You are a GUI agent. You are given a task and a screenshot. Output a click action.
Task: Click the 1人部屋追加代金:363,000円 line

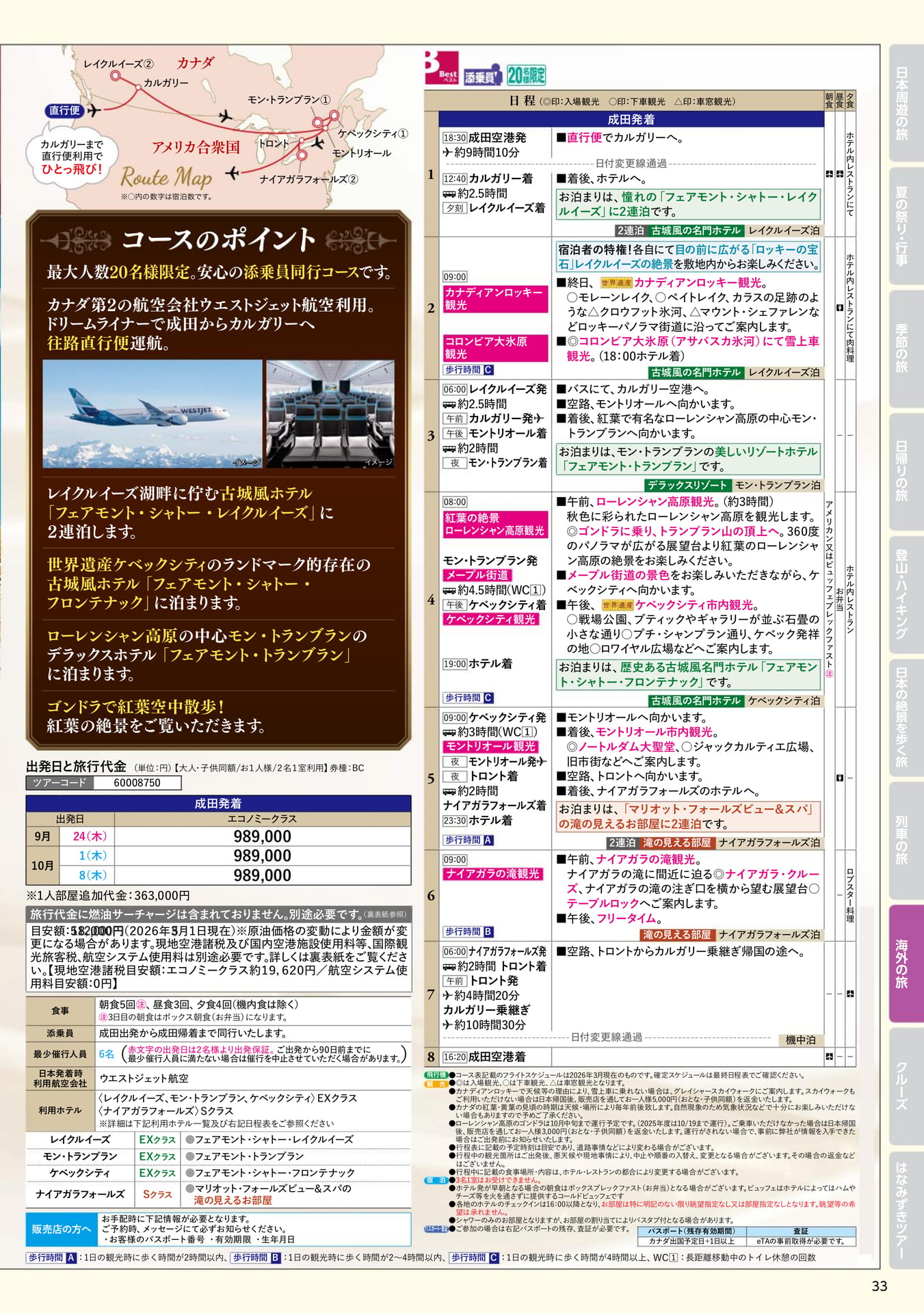107,895
